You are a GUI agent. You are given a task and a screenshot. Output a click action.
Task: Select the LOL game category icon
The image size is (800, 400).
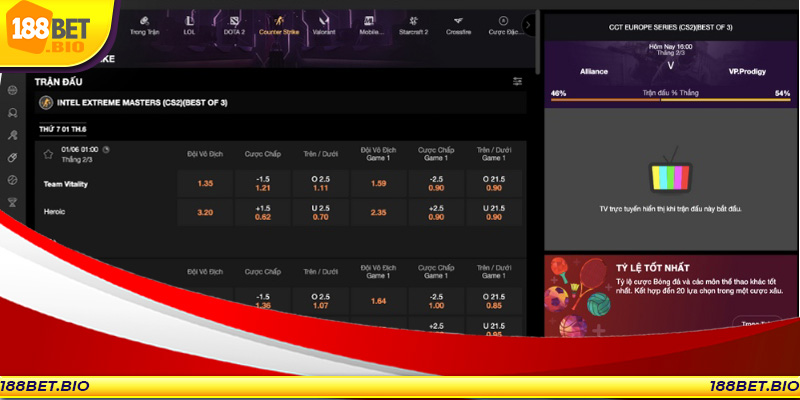(189, 24)
